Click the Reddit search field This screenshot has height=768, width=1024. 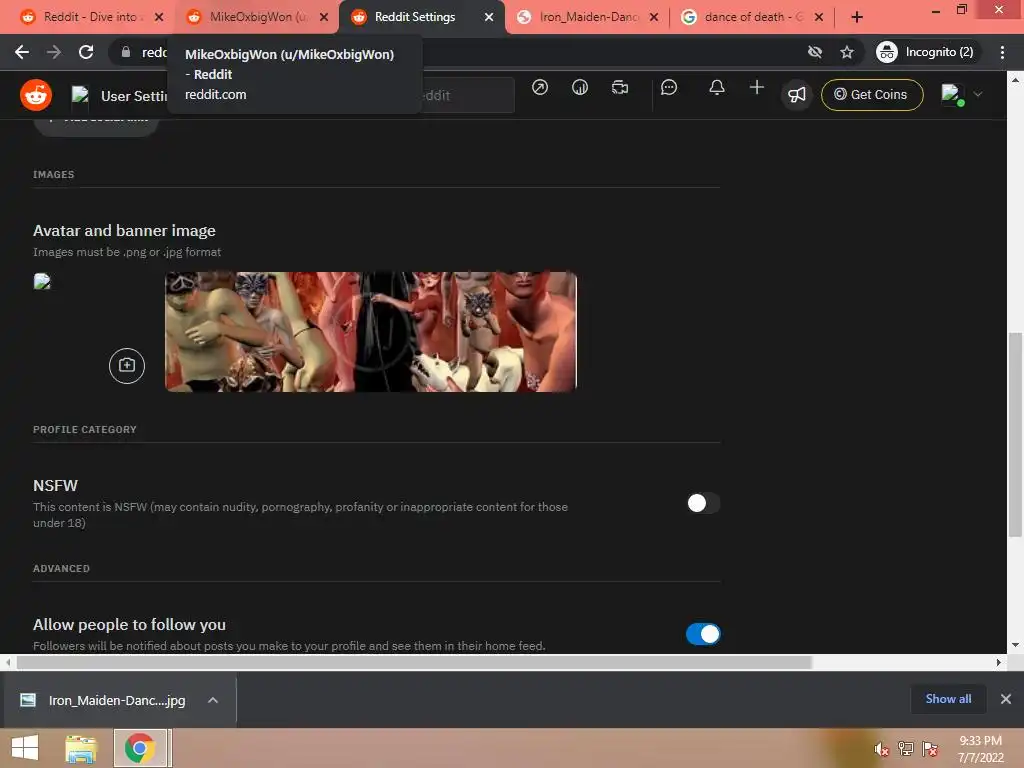coord(468,95)
